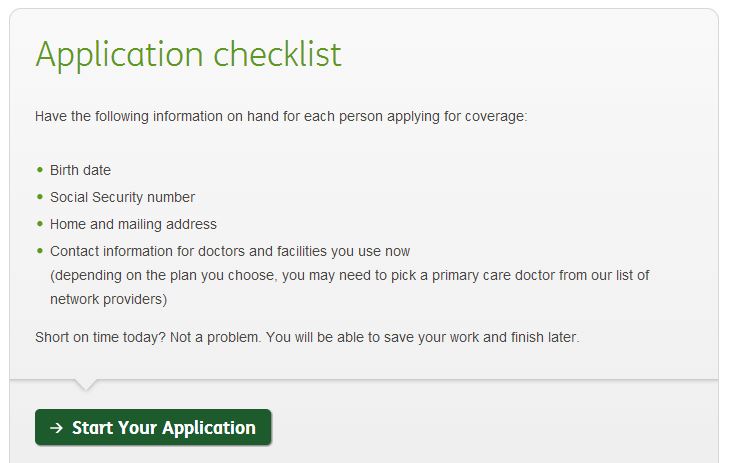Image resolution: width=729 pixels, height=463 pixels.
Task: Select the Birth date list item
Action: (x=80, y=170)
